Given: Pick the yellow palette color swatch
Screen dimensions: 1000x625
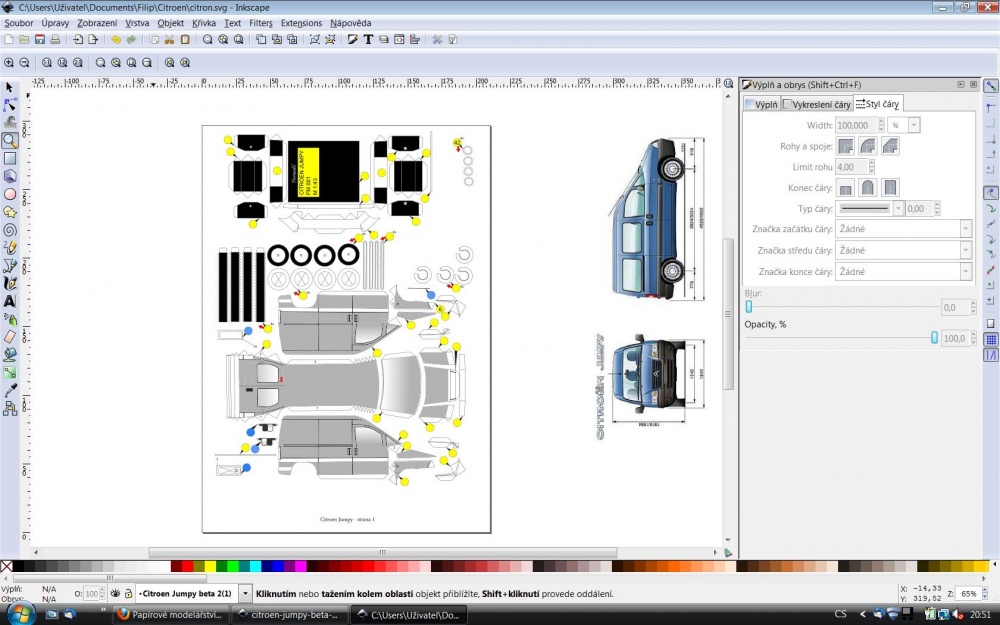Looking at the screenshot, I should pos(210,566).
